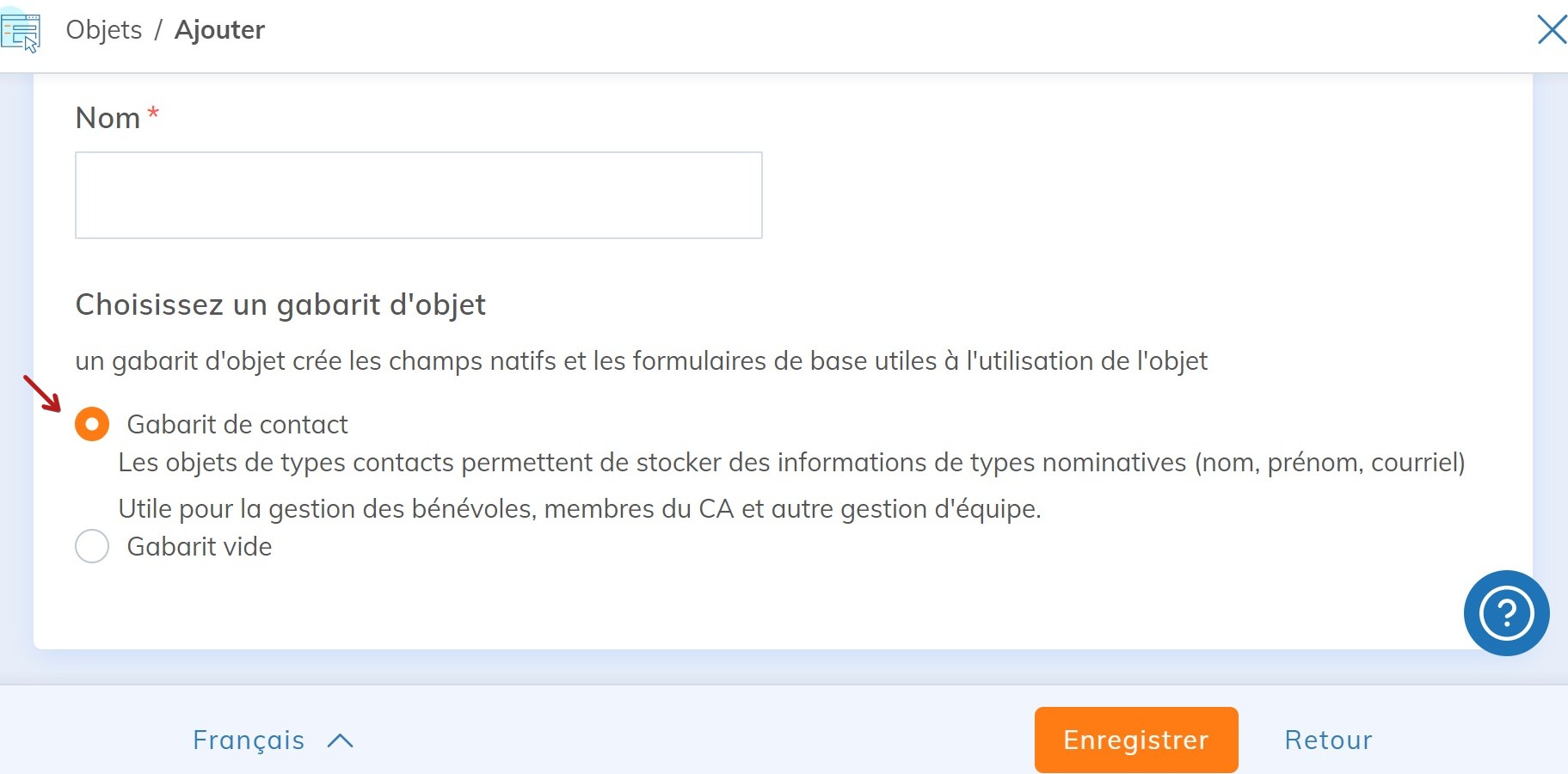Click the "Gabarit vide" label text
Image resolution: width=1568 pixels, height=774 pixels.
[200, 547]
